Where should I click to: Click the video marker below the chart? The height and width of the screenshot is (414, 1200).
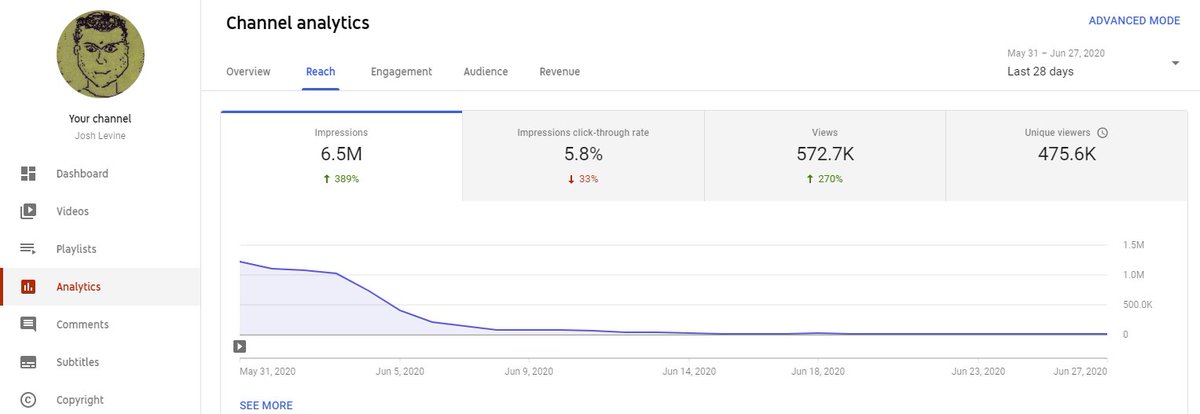tap(240, 346)
